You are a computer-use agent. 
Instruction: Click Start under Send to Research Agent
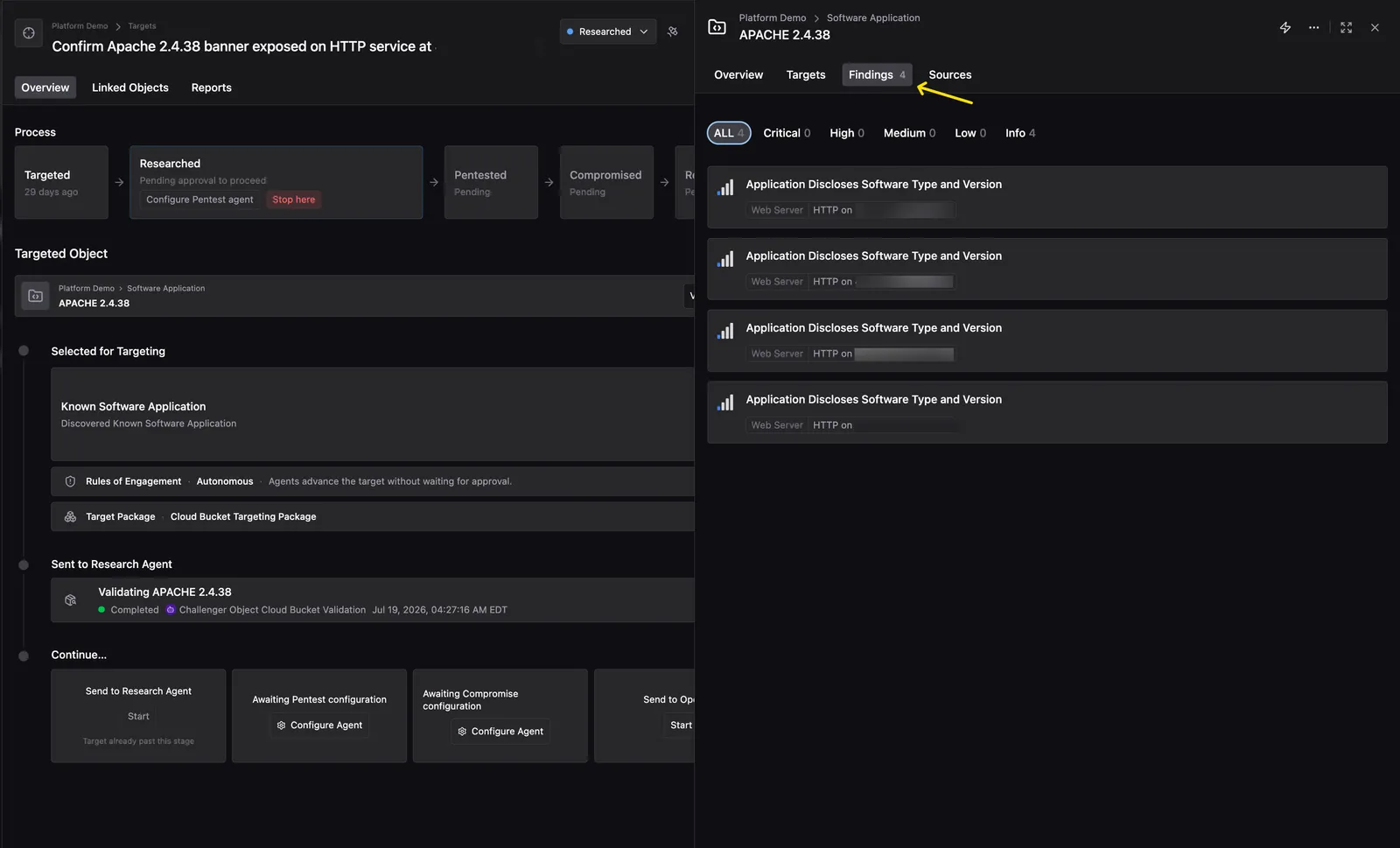(138, 717)
